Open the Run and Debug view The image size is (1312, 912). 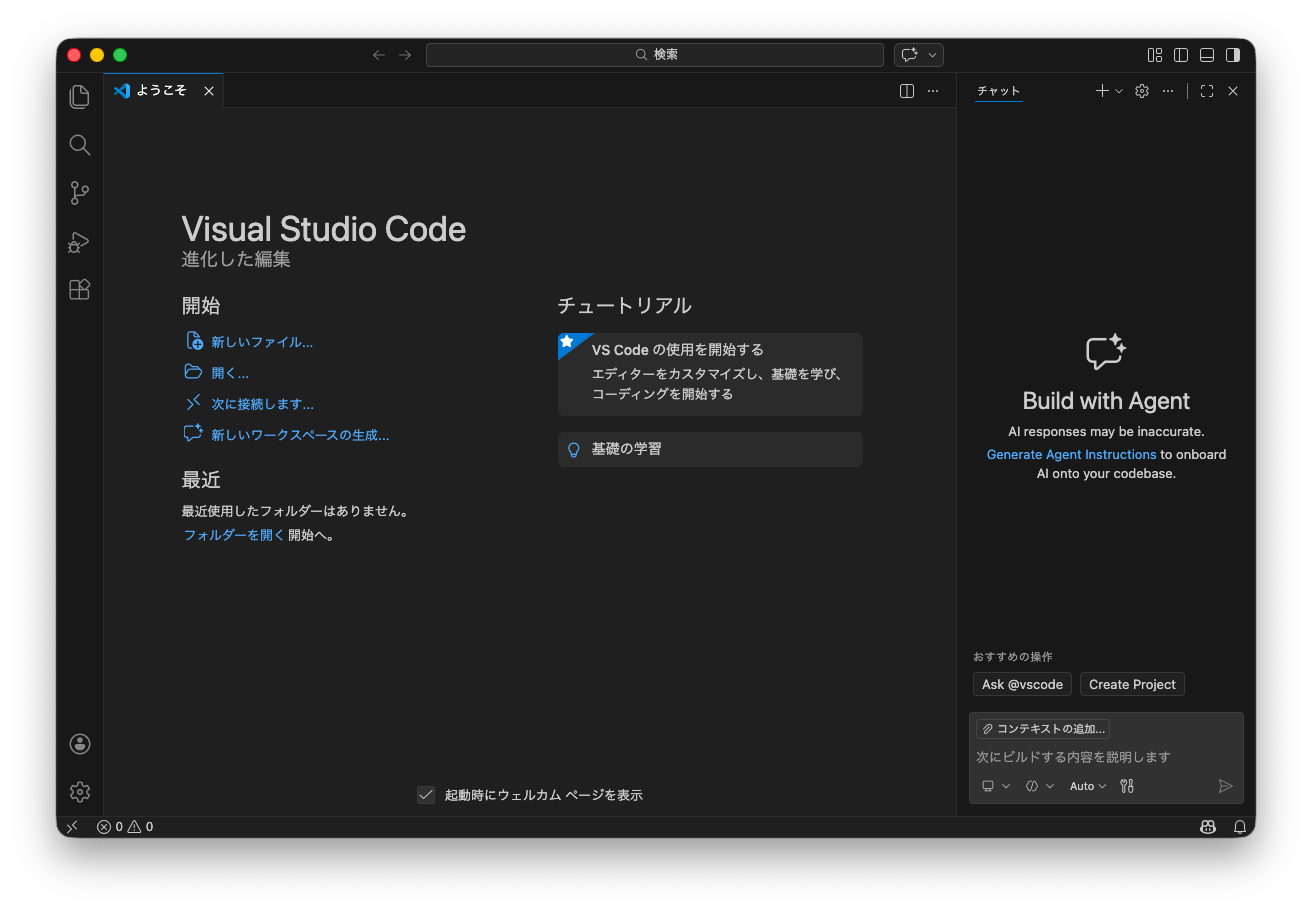(80, 241)
